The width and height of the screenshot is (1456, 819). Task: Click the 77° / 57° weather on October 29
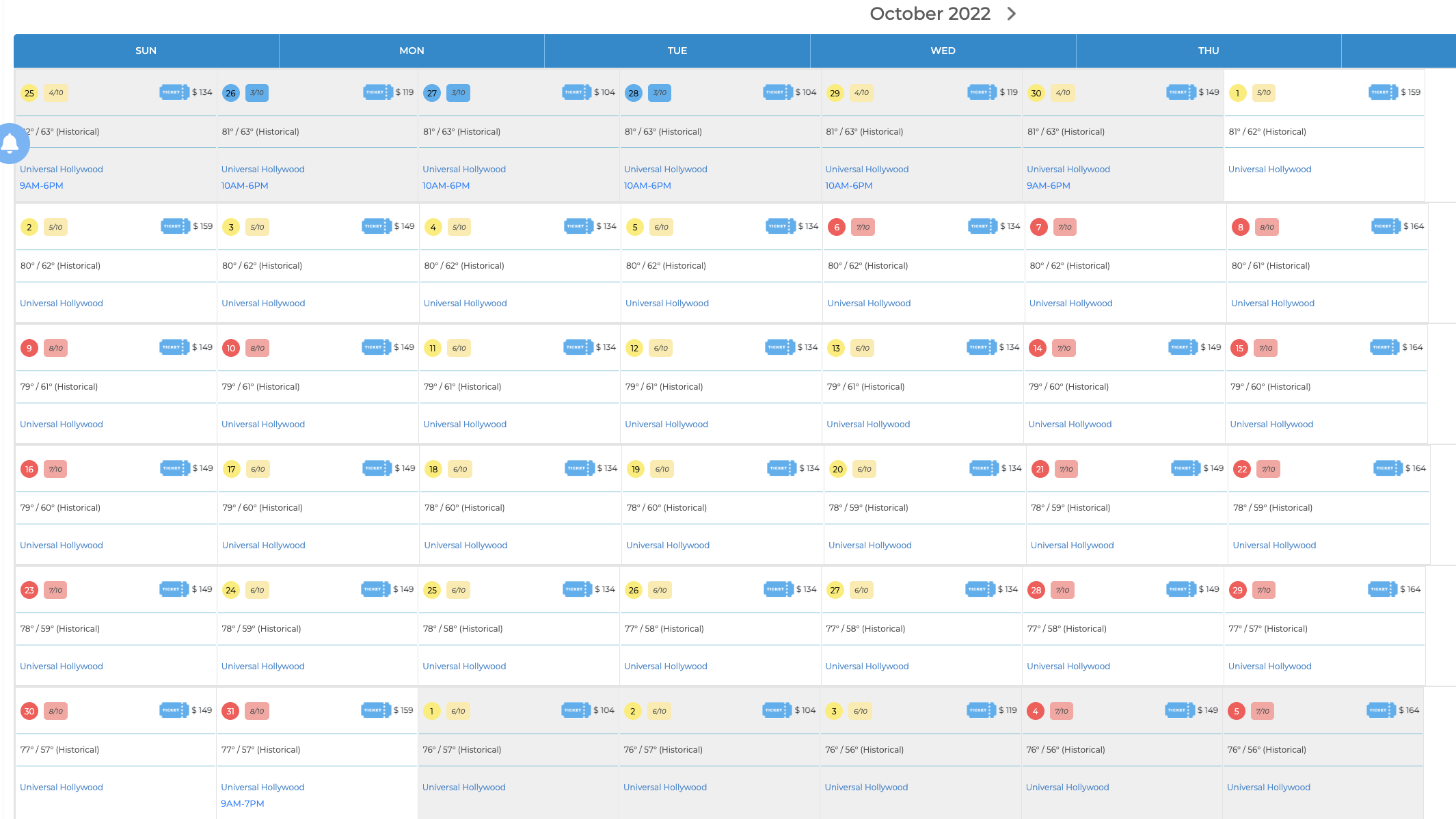coord(1268,628)
